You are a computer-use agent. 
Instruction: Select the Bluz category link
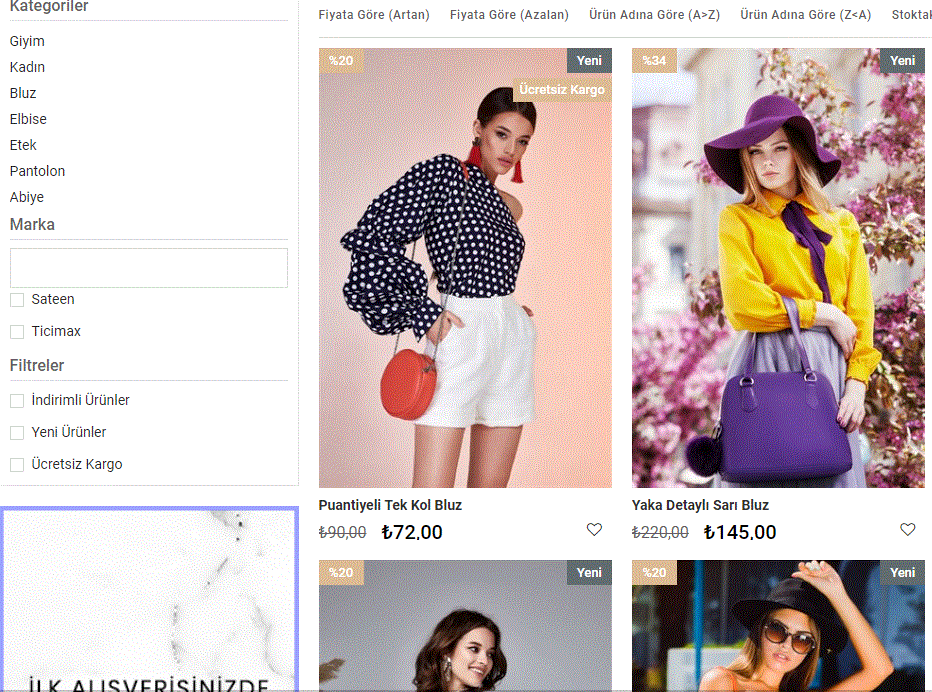pos(23,93)
